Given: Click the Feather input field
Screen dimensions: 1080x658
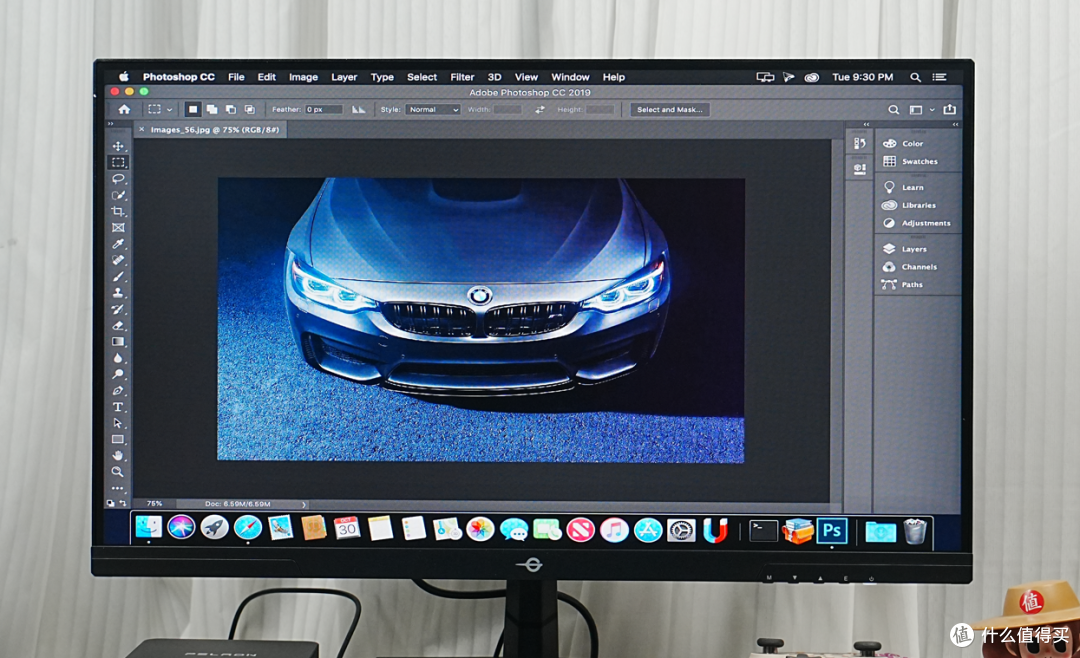Looking at the screenshot, I should pyautogui.click(x=324, y=110).
